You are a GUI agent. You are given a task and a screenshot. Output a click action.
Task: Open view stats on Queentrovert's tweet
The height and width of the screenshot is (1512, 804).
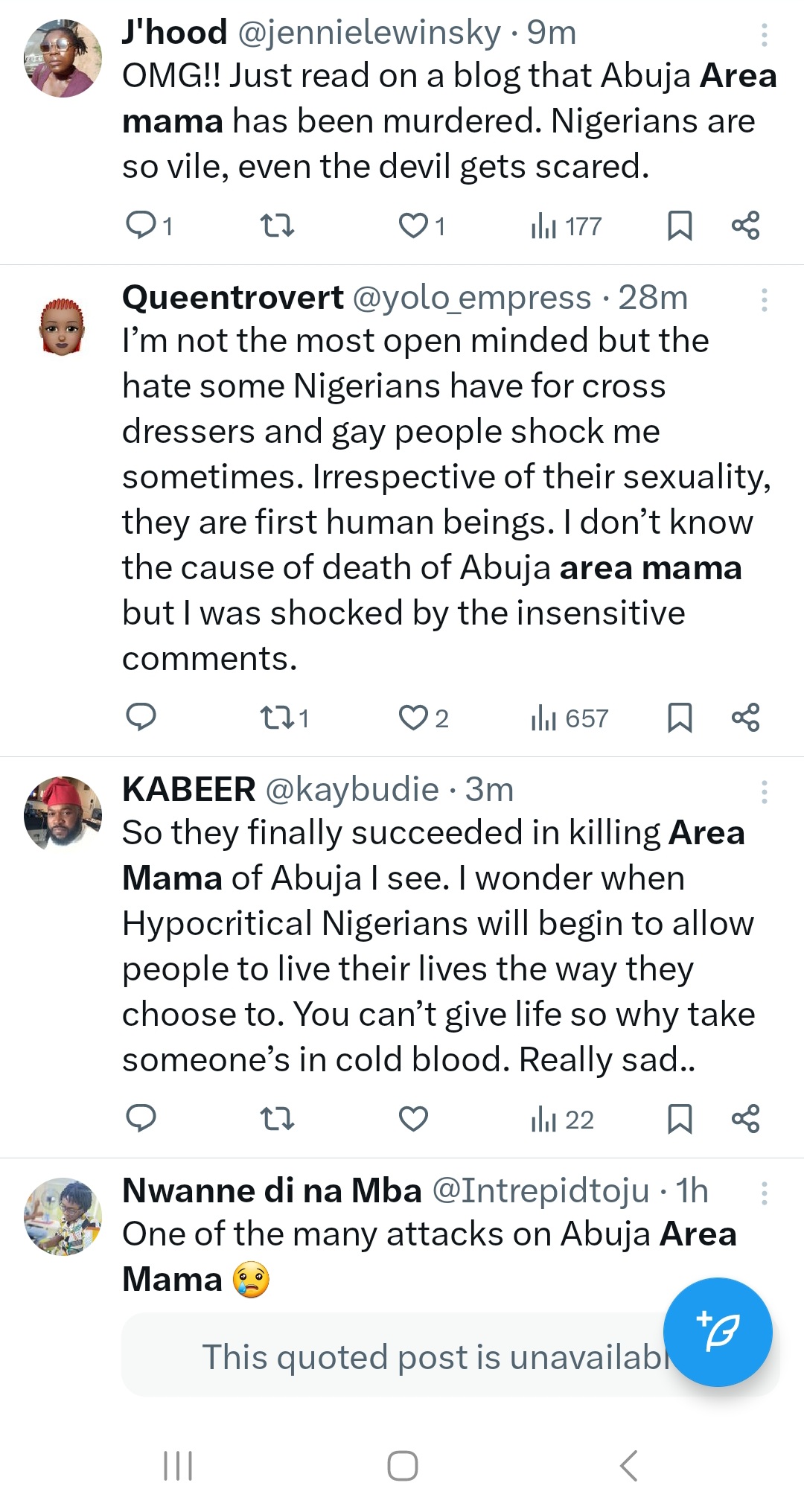tap(569, 718)
